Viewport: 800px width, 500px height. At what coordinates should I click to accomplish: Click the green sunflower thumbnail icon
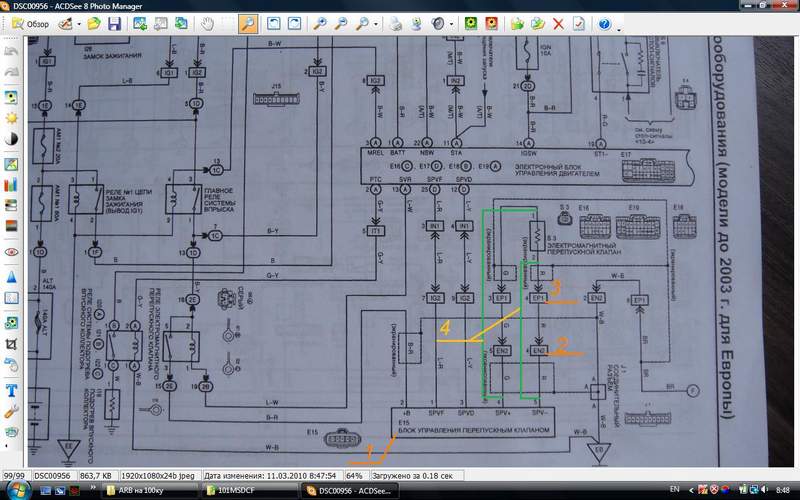click(471, 24)
